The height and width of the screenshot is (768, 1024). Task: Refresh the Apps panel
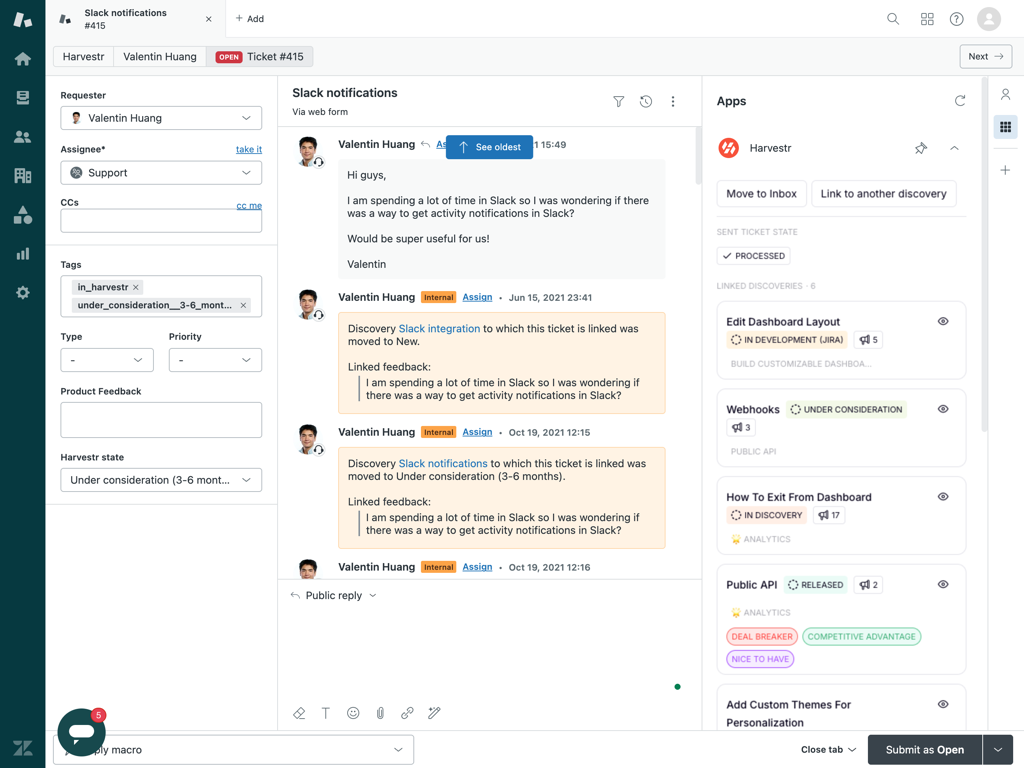pos(960,101)
